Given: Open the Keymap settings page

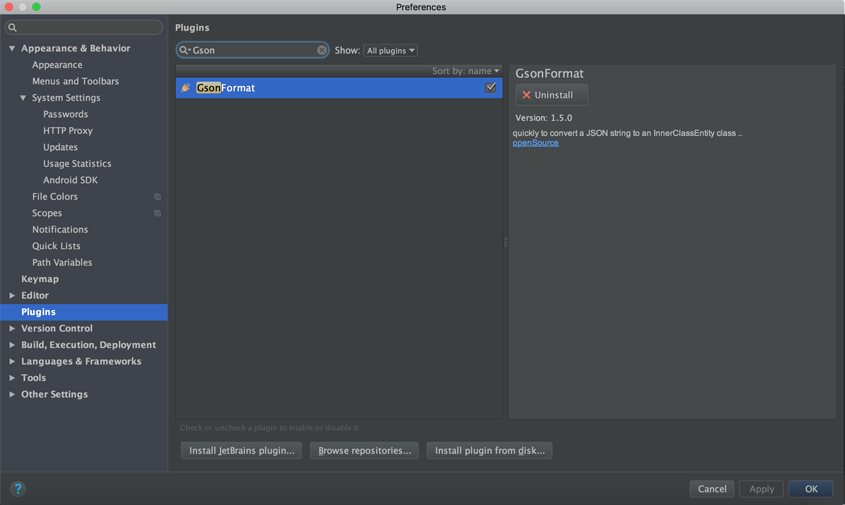Looking at the screenshot, I should (x=40, y=279).
